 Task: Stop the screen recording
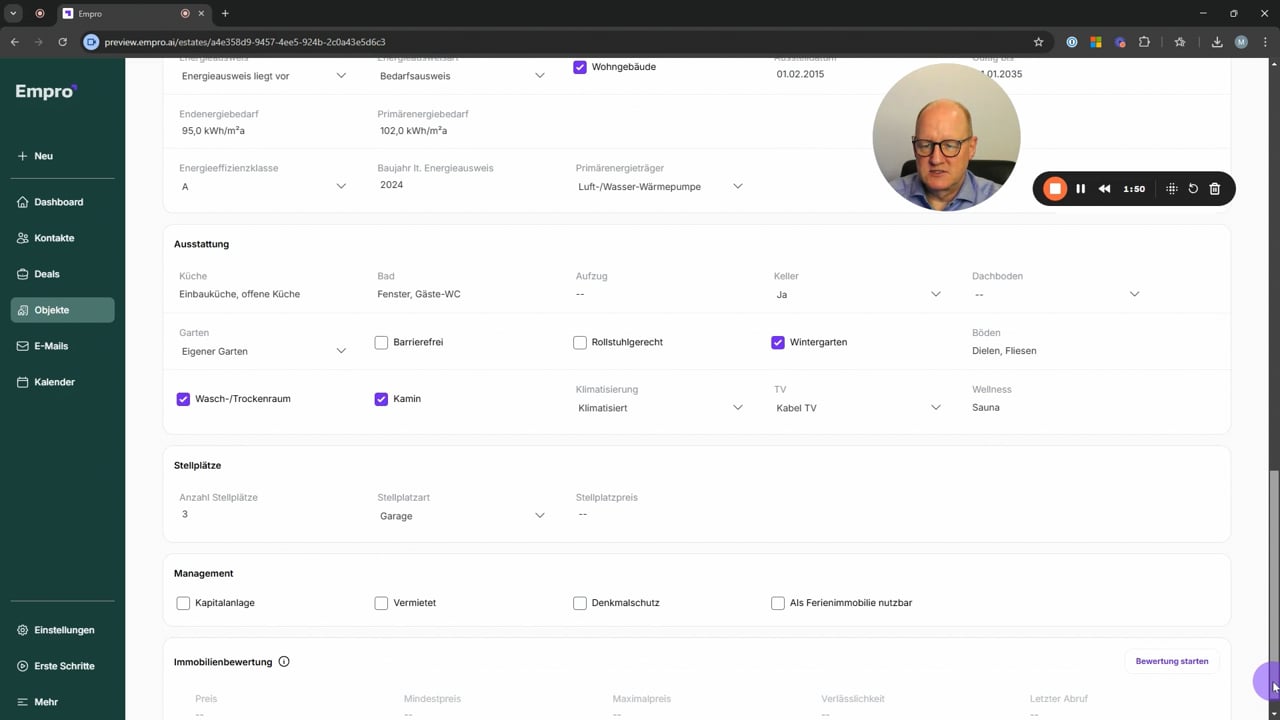[1055, 189]
